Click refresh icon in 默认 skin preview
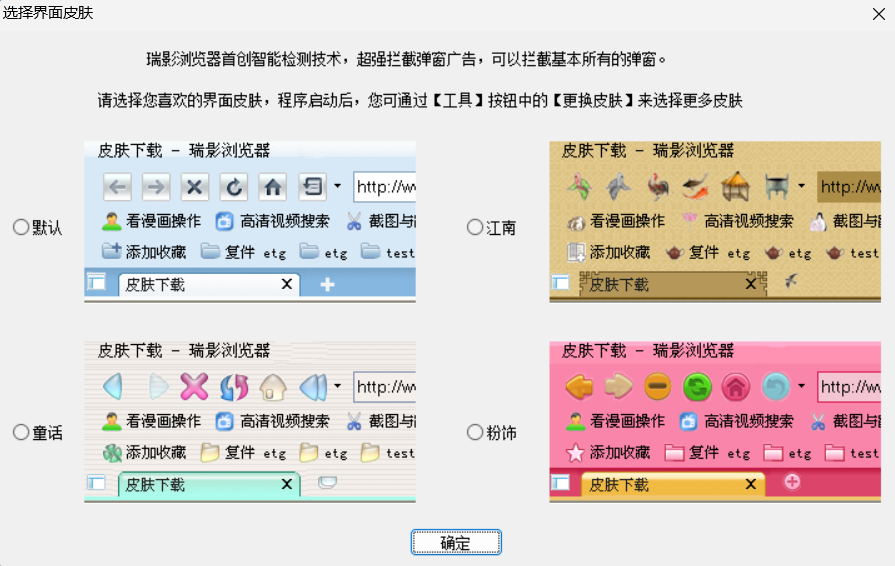The image size is (895, 566). 233,187
